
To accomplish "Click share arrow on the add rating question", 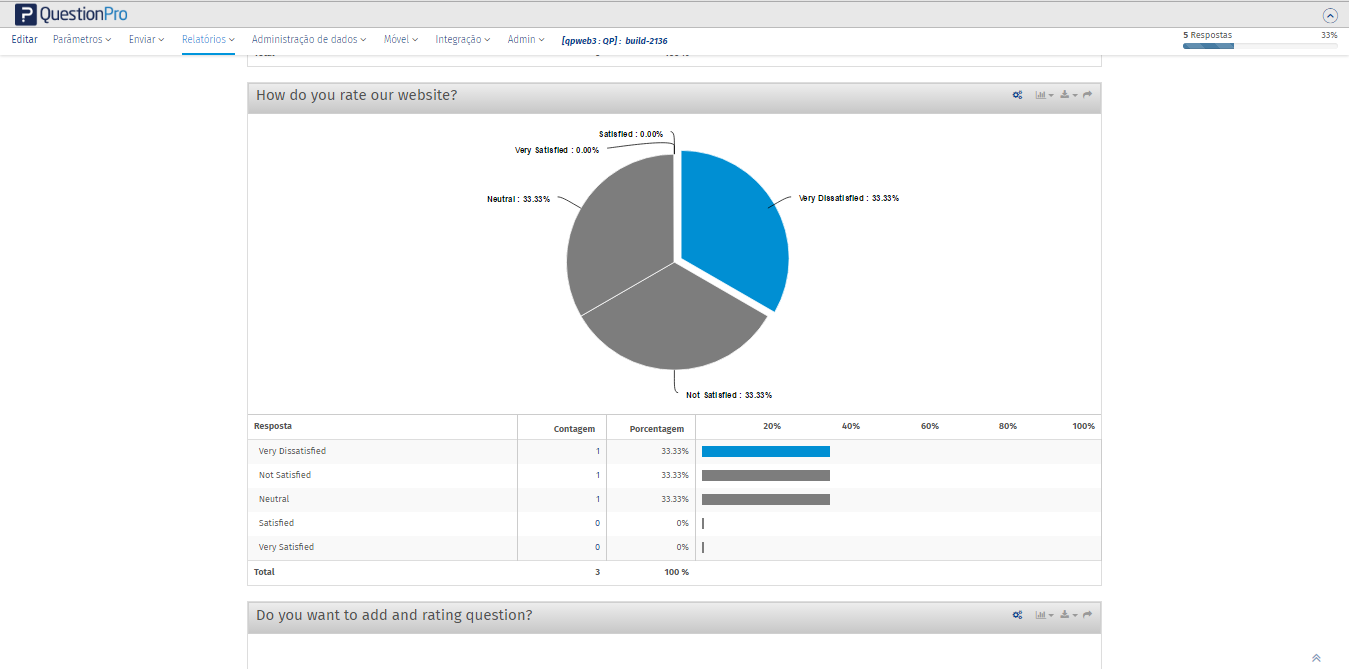I will pyautogui.click(x=1088, y=615).
